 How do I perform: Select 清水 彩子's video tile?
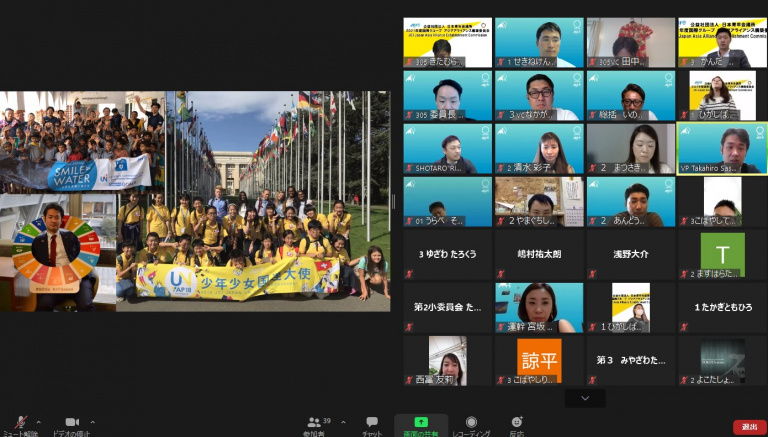coord(539,148)
